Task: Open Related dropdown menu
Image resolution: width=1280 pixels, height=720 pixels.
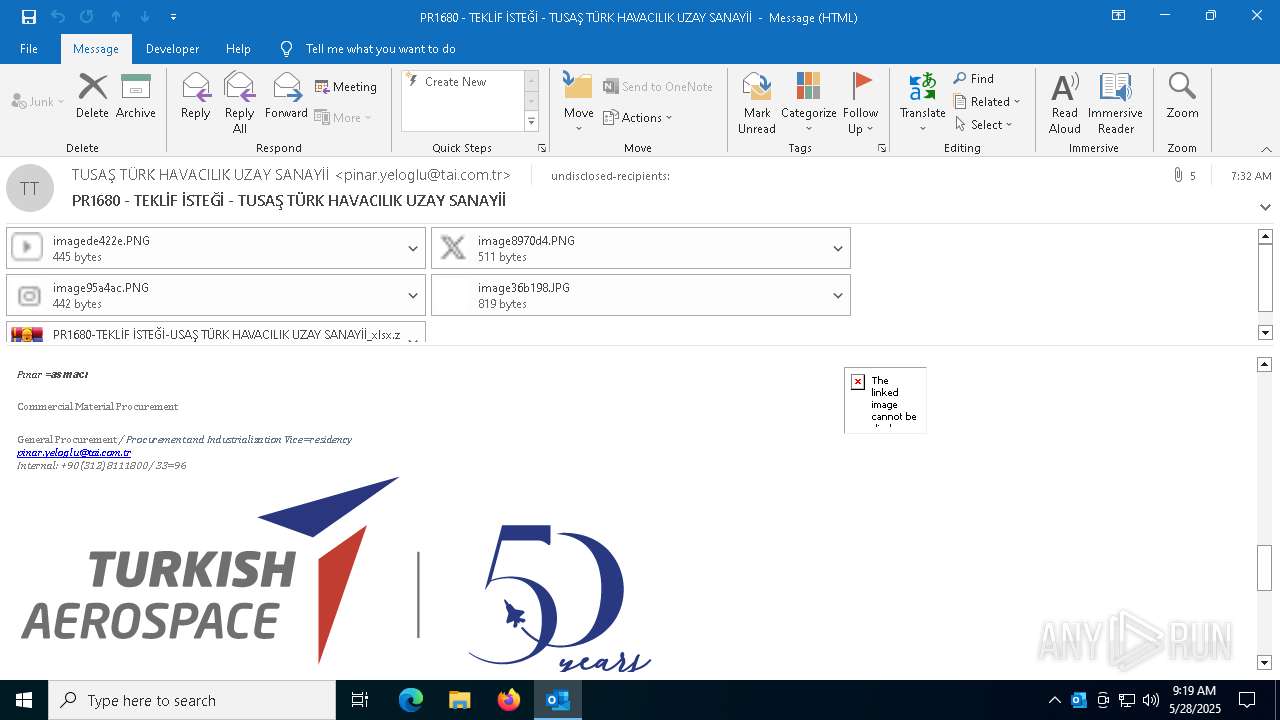Action: tap(987, 101)
